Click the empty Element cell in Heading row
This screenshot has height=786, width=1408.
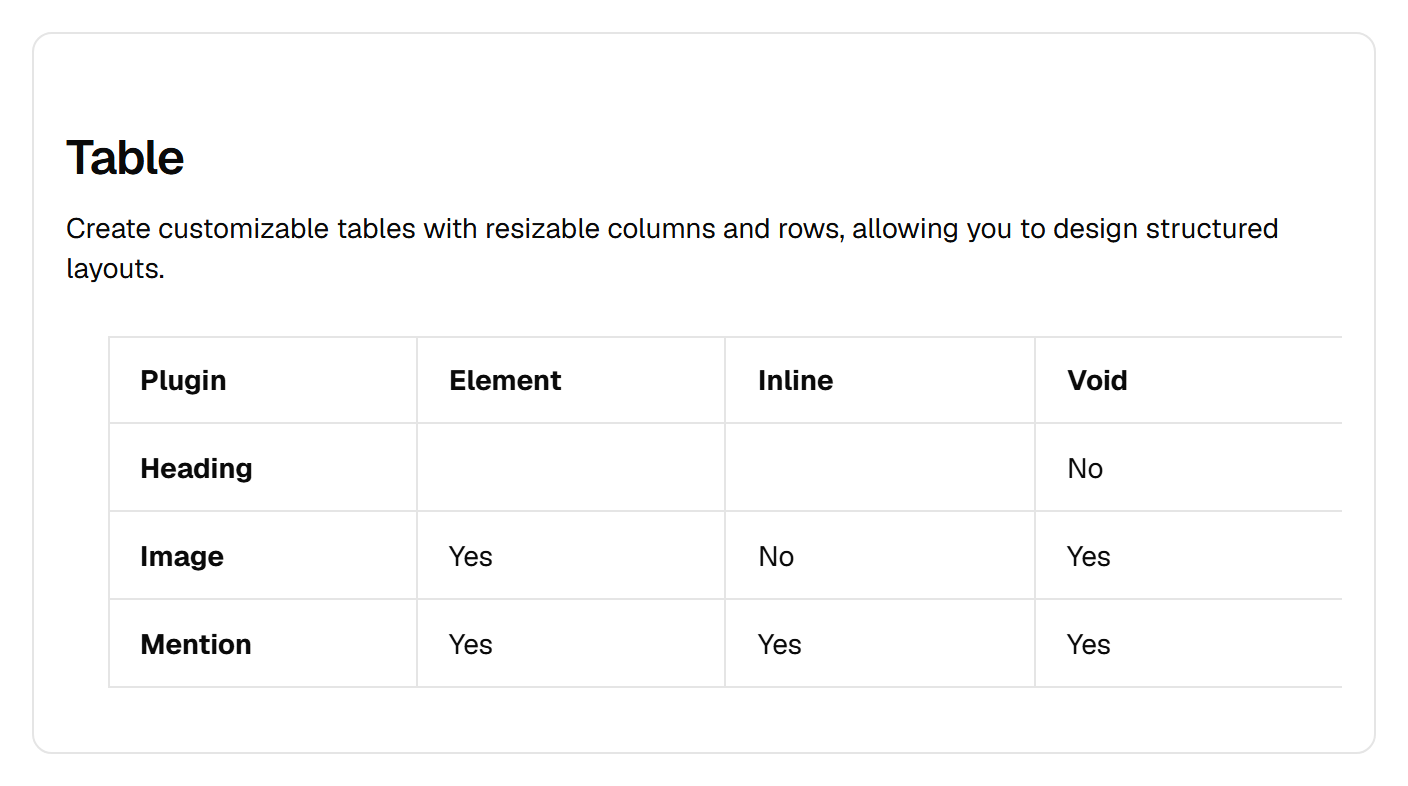click(571, 467)
